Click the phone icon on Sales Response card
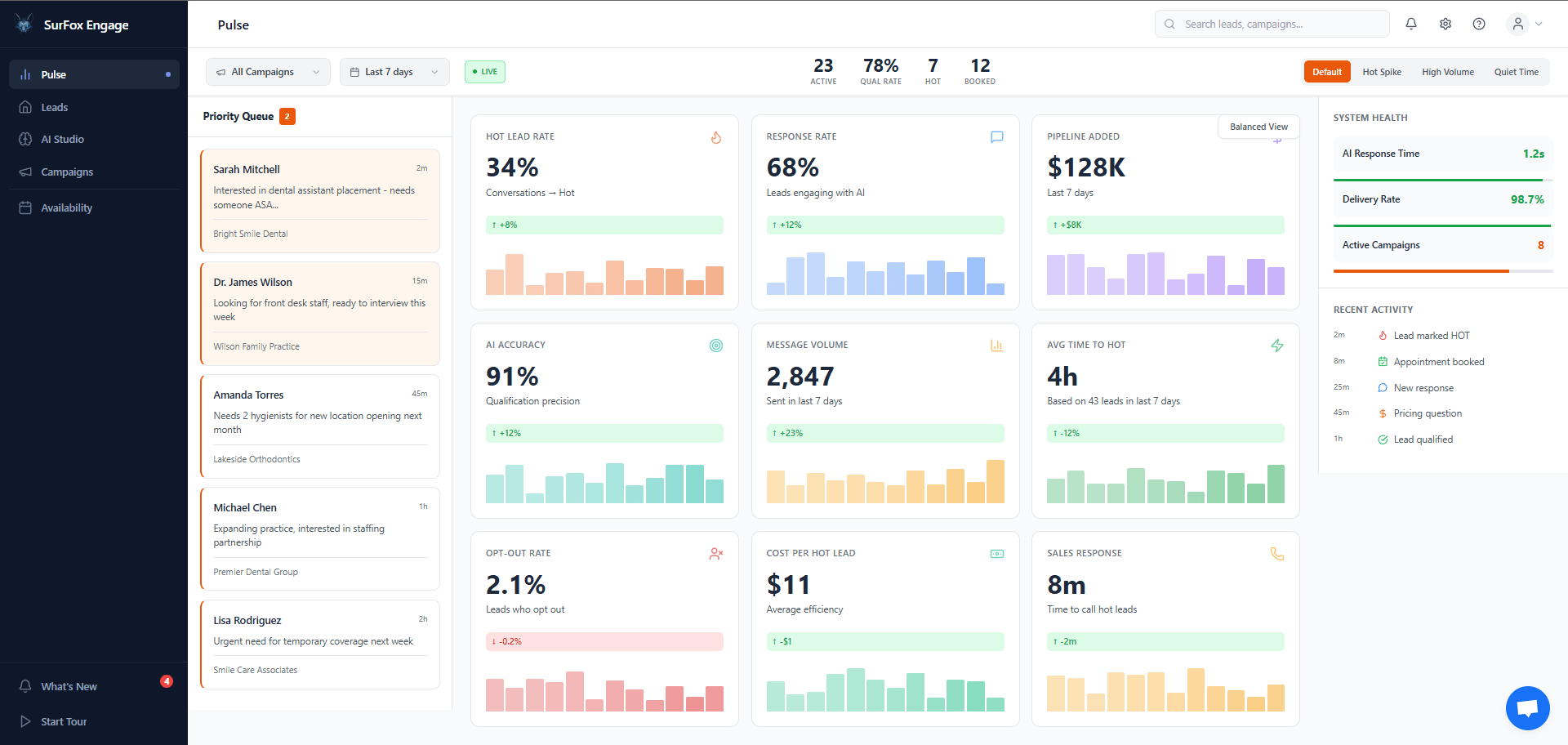The height and width of the screenshot is (745, 1568). (1277, 554)
